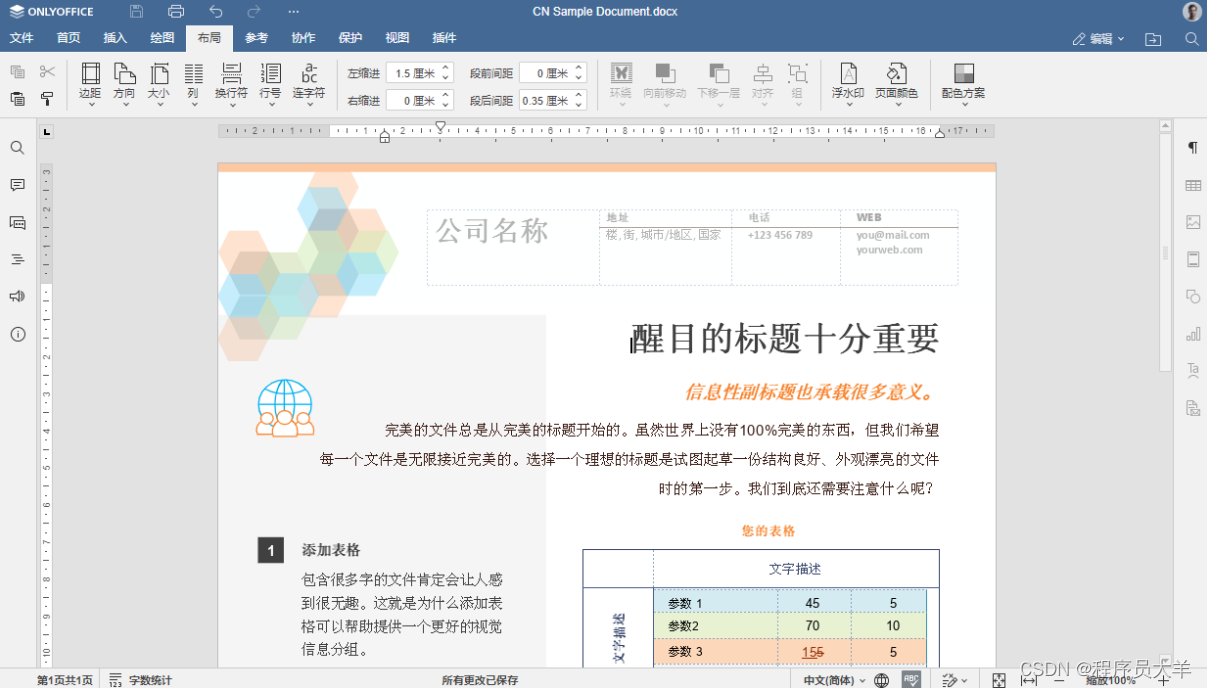Switch to the 协作 (Collaboration) tab
This screenshot has height=688, width=1207.
(303, 38)
